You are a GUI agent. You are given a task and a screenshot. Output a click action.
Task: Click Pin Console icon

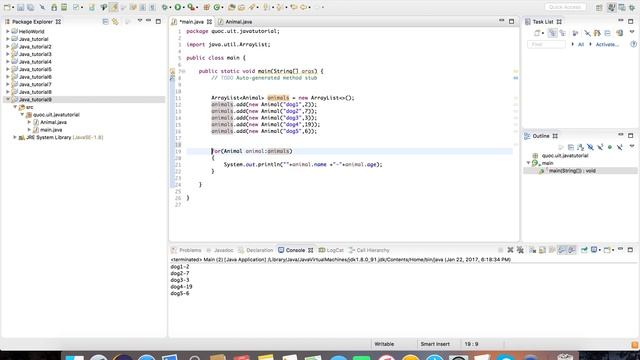click(584, 250)
